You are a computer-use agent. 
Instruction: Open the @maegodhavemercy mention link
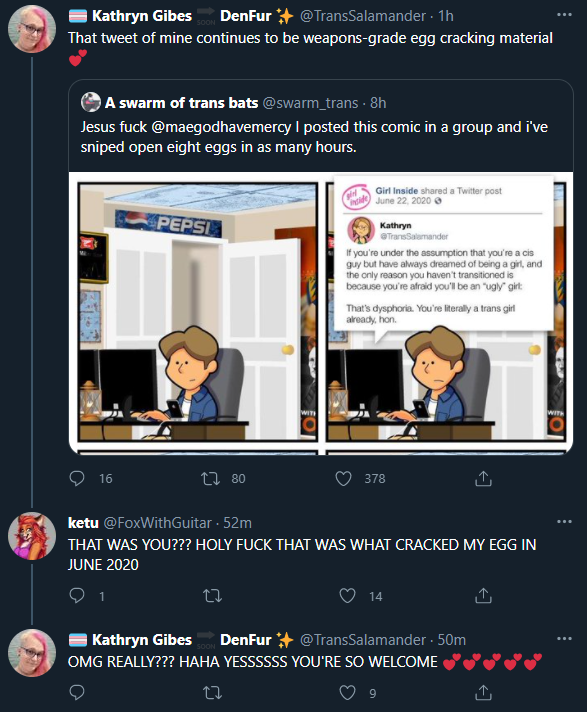coord(221,127)
